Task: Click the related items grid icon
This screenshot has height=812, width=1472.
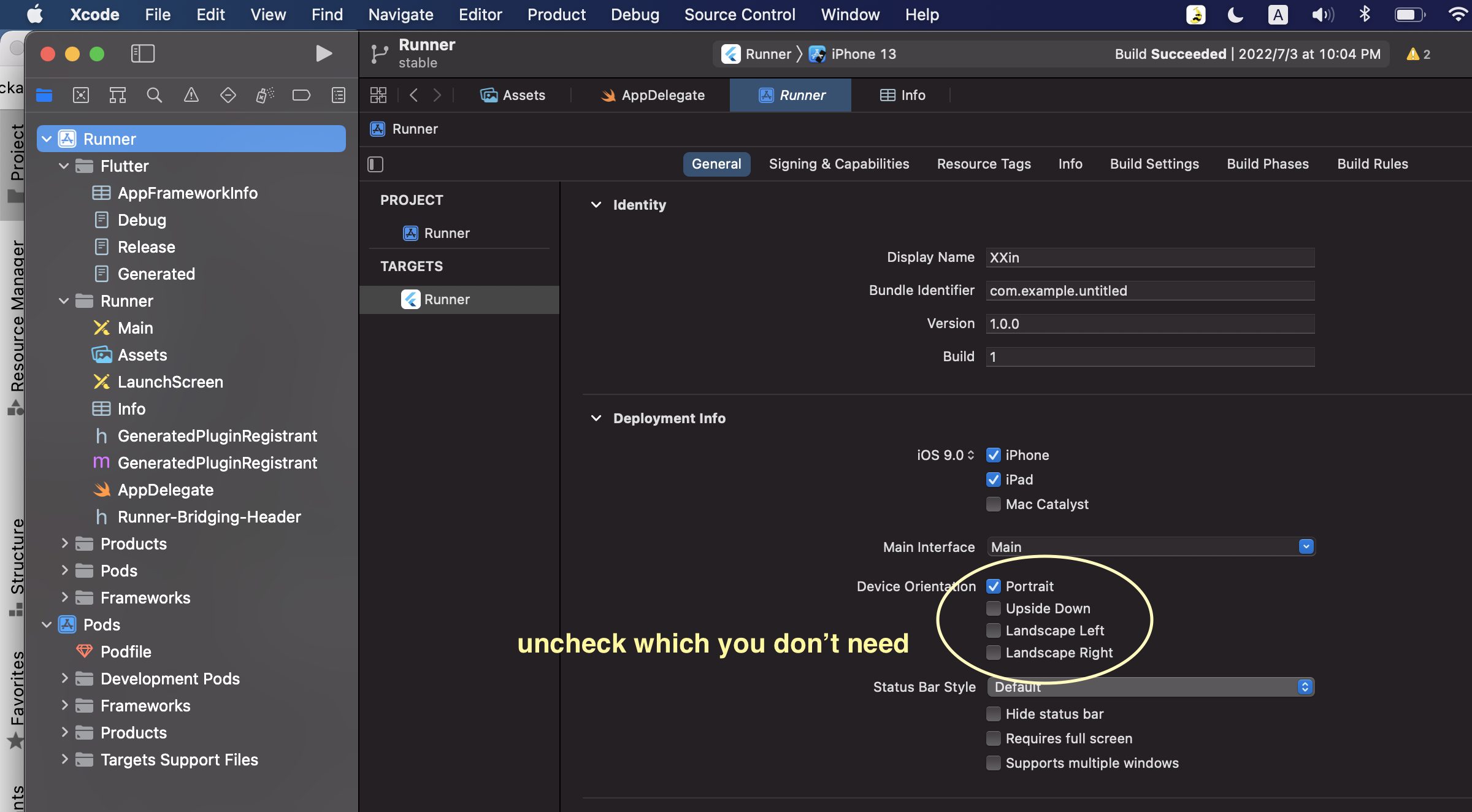Action: click(378, 95)
